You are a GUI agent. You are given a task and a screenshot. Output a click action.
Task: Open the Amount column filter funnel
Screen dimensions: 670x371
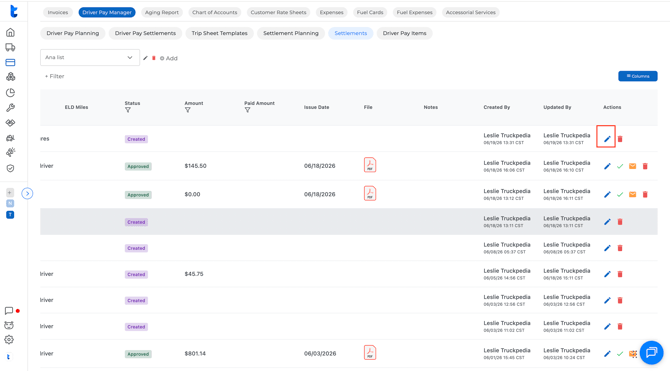188,110
